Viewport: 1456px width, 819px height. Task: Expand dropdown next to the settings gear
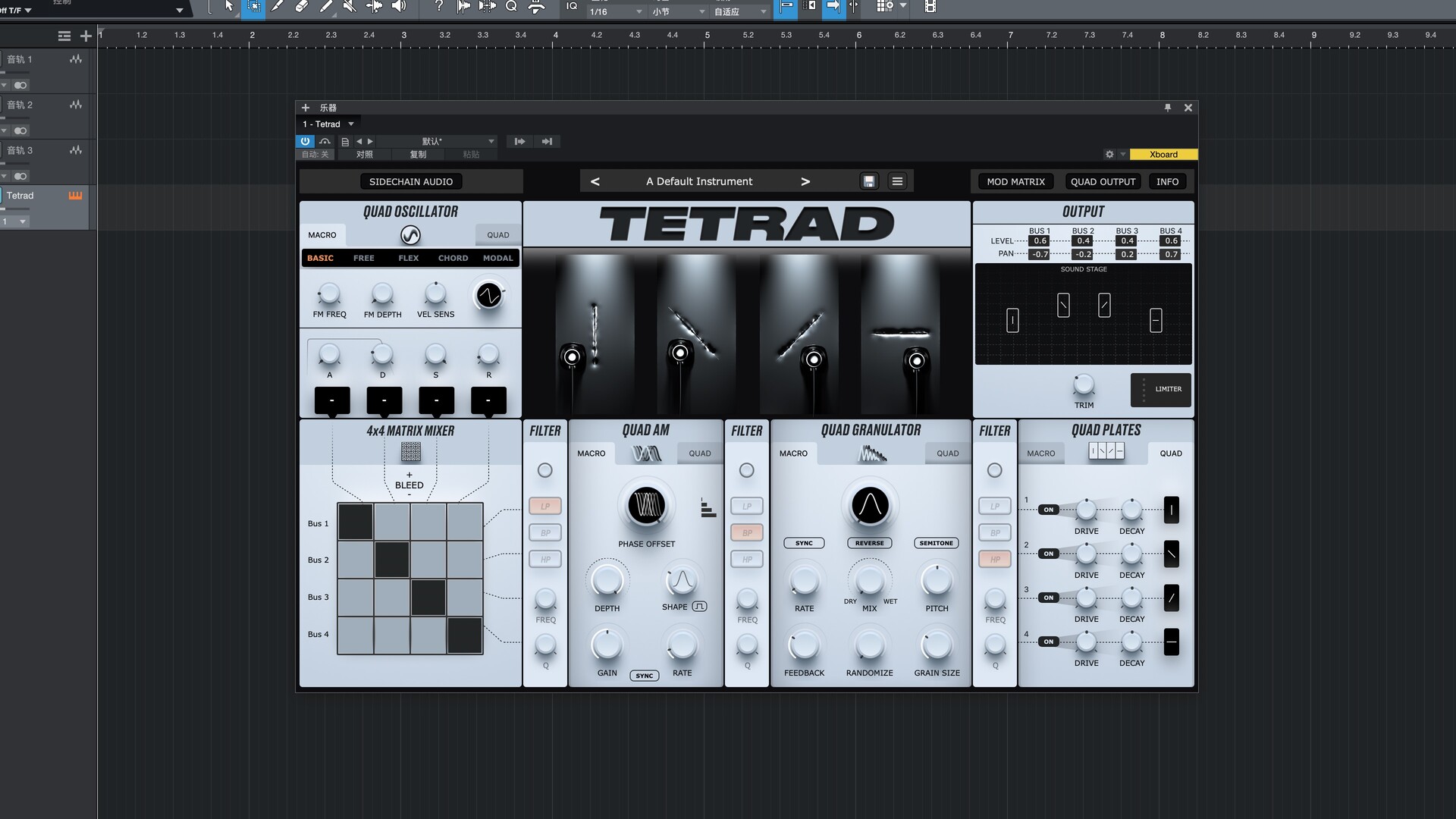(x=1123, y=154)
